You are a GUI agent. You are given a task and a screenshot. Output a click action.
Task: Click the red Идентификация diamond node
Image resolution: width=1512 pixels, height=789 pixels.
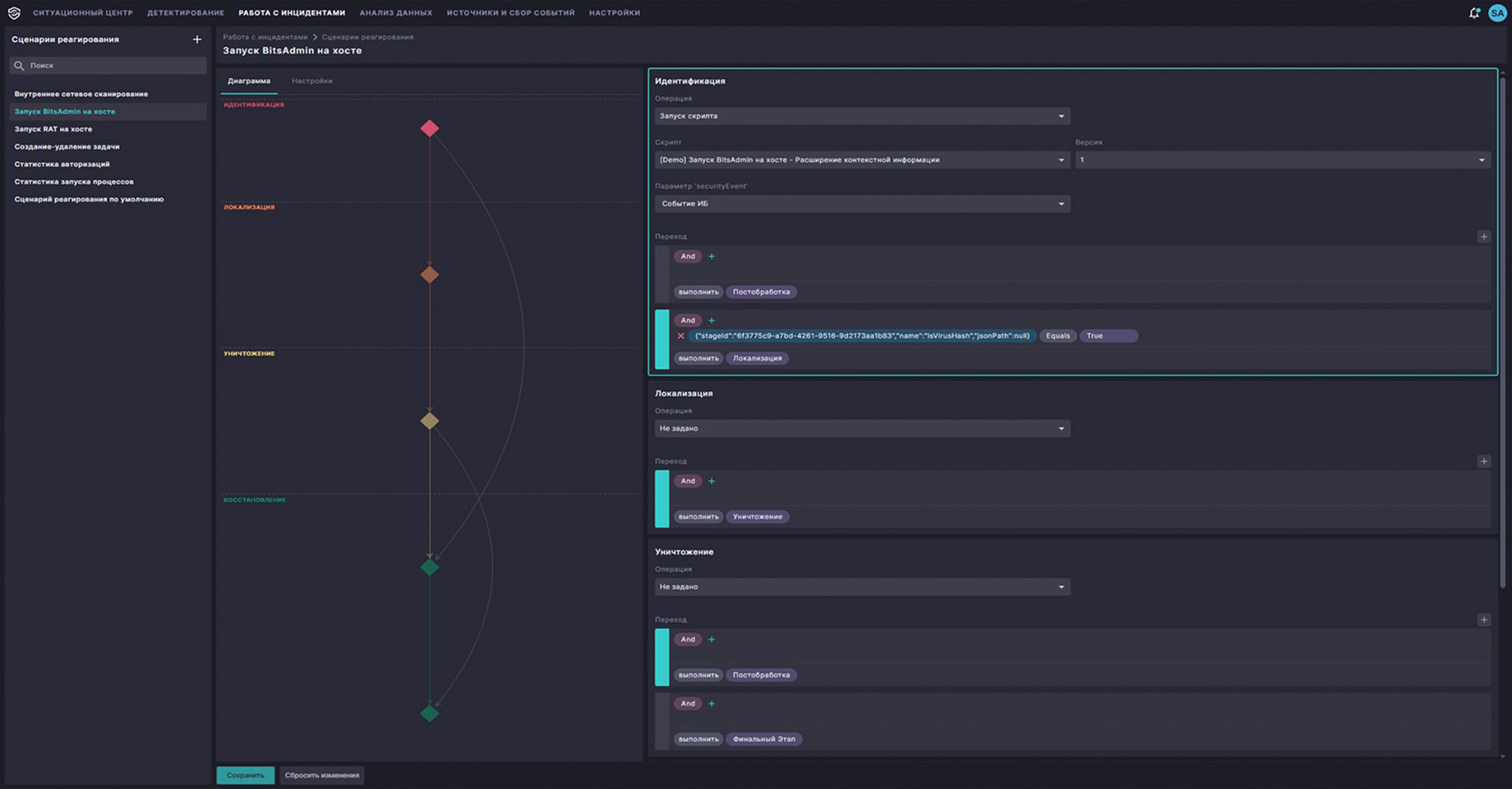pyautogui.click(x=430, y=128)
